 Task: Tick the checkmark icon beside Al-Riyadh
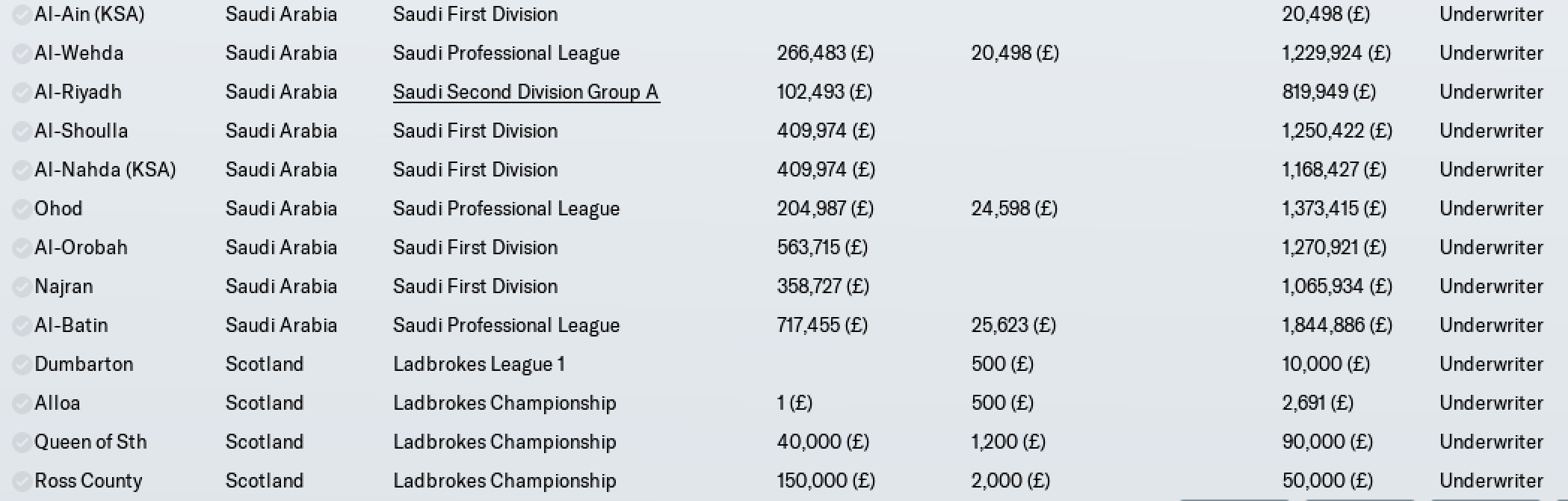tap(22, 93)
